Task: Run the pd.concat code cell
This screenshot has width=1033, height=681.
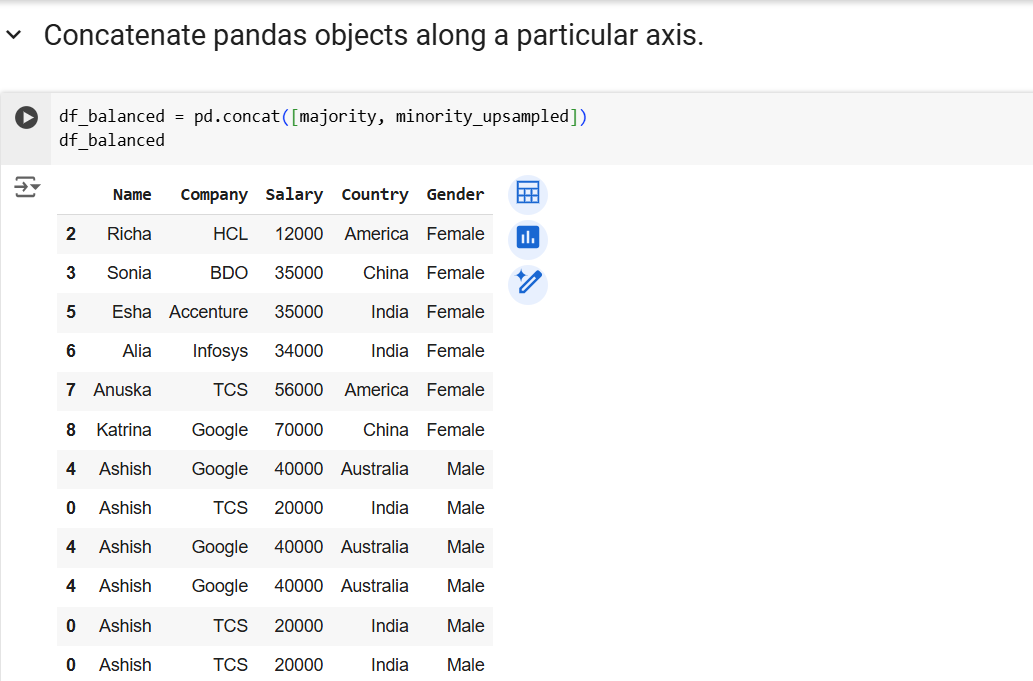Action: [27, 117]
